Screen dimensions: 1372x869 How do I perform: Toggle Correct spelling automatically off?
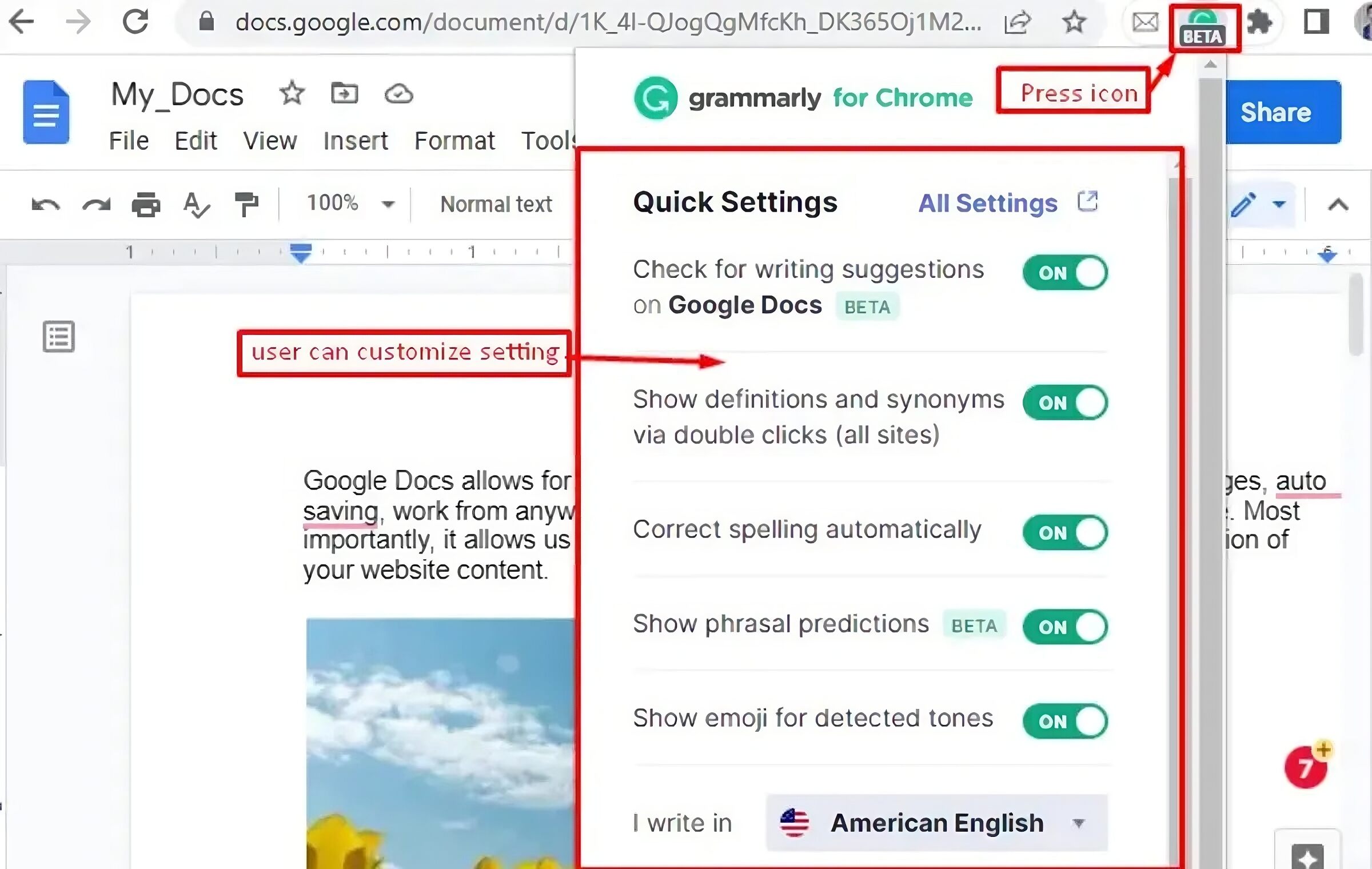click(1064, 532)
